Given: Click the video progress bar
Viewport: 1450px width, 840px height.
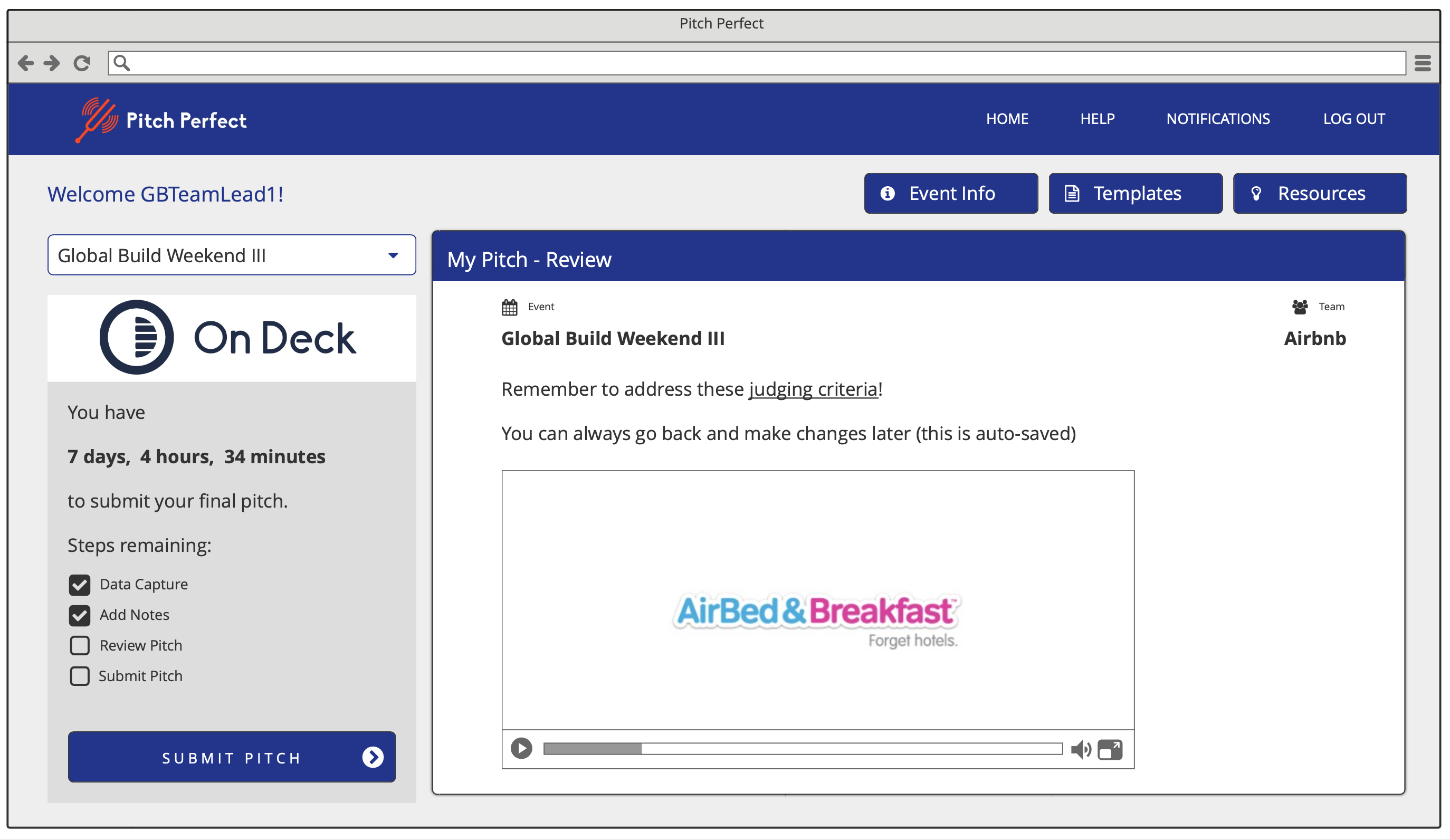Looking at the screenshot, I should pos(802,749).
